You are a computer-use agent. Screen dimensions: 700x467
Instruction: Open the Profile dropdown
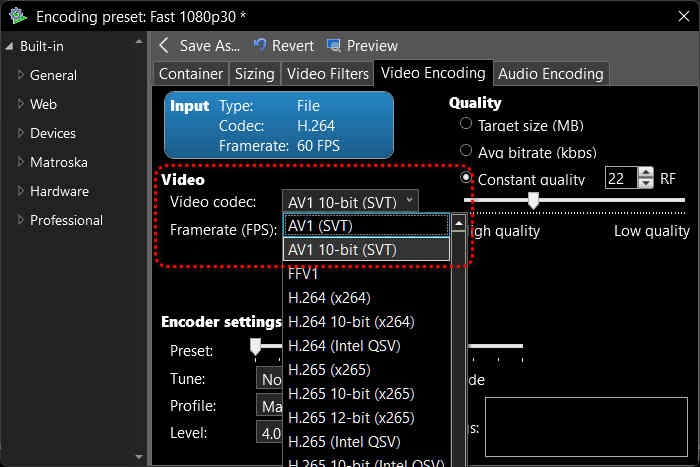269,406
